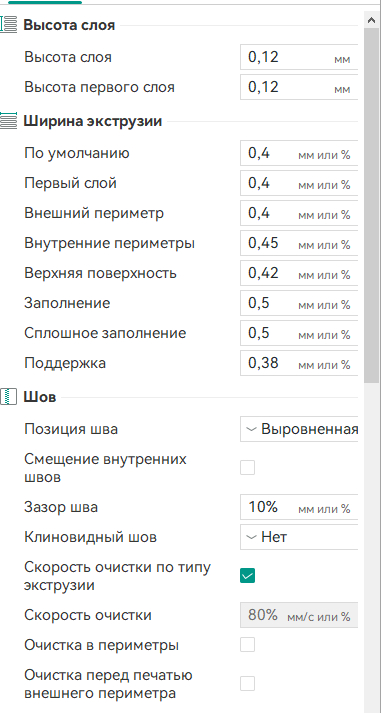Click the Внешний периметр label
This screenshot has width=381, height=713.
pos(94,213)
